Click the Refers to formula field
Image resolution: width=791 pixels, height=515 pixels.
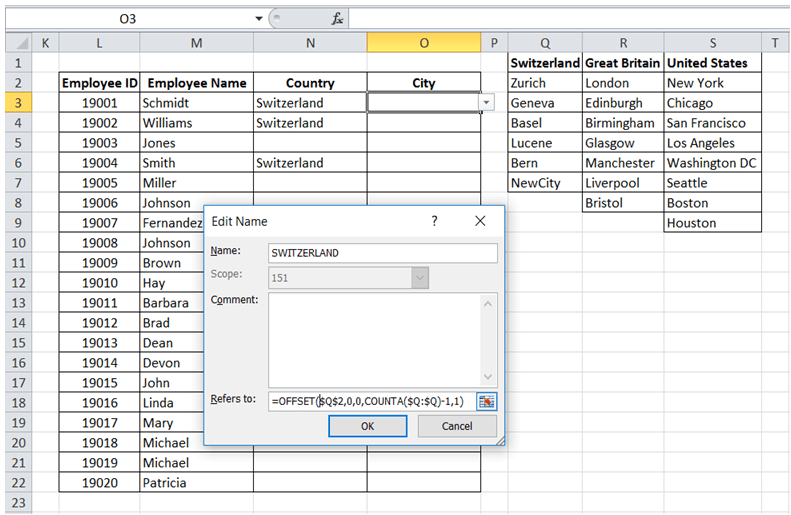point(372,402)
